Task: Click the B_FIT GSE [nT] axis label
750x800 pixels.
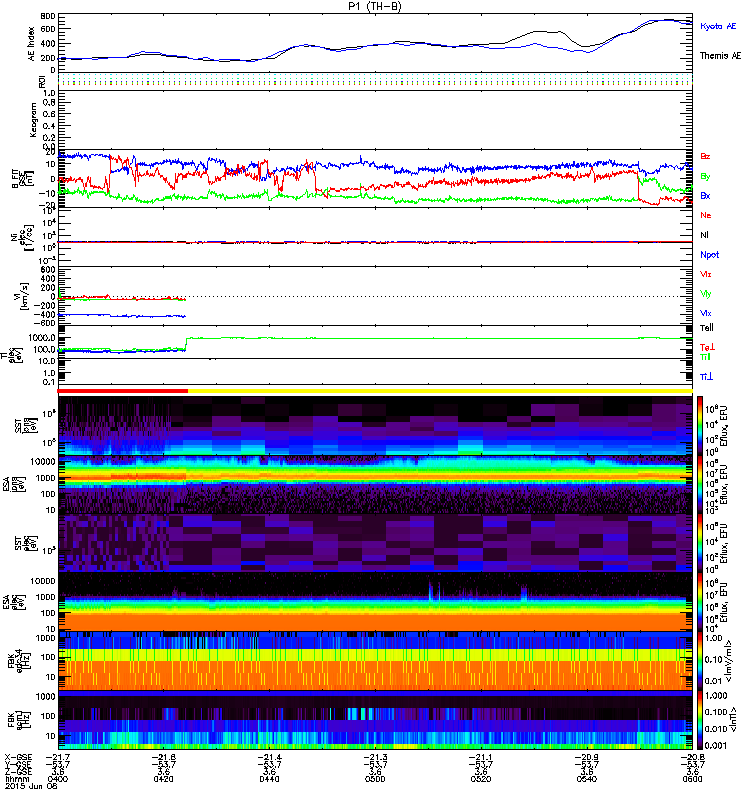Action: point(22,179)
